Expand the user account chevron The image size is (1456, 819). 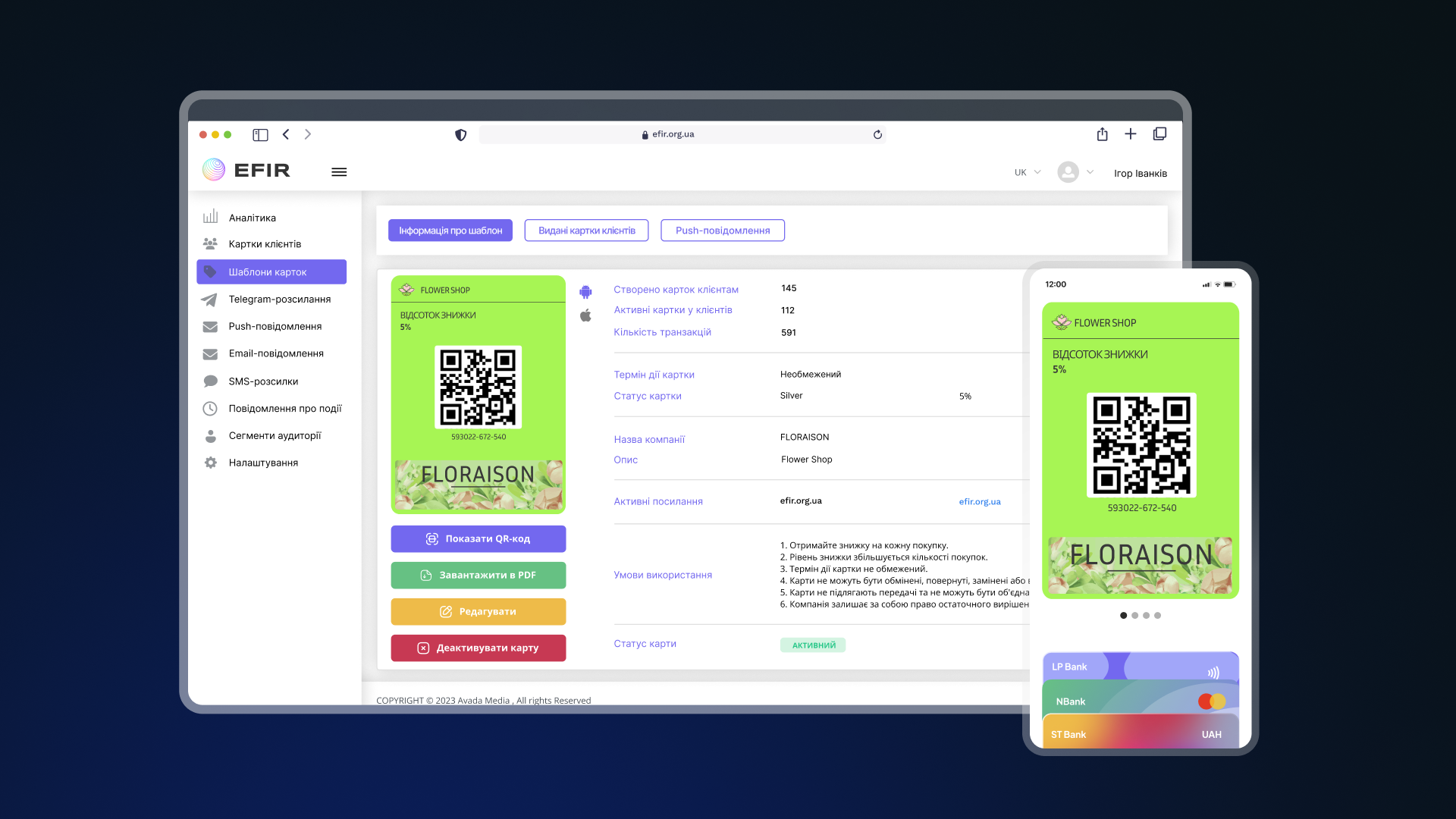coord(1090,172)
